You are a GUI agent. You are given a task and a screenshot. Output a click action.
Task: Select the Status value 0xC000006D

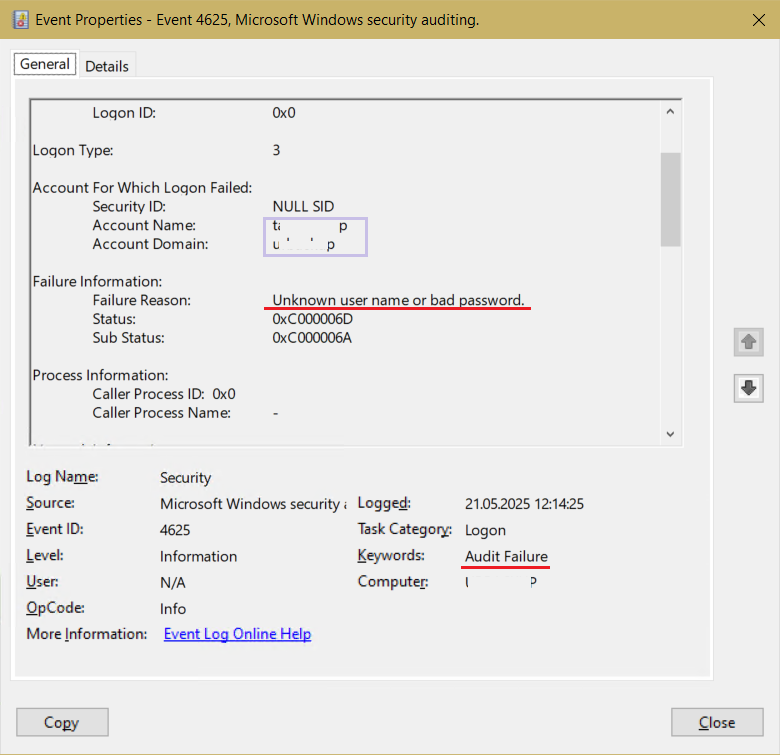312,319
